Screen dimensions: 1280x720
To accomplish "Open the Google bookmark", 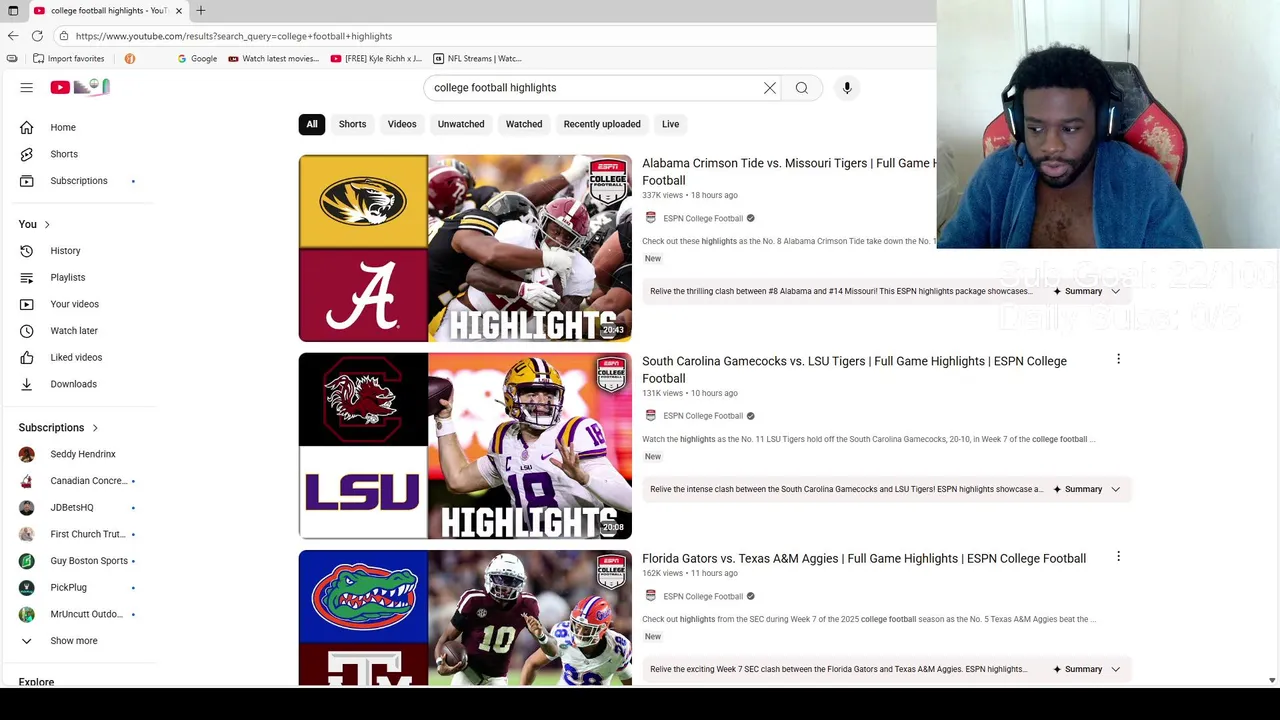I will pyautogui.click(x=197, y=59).
